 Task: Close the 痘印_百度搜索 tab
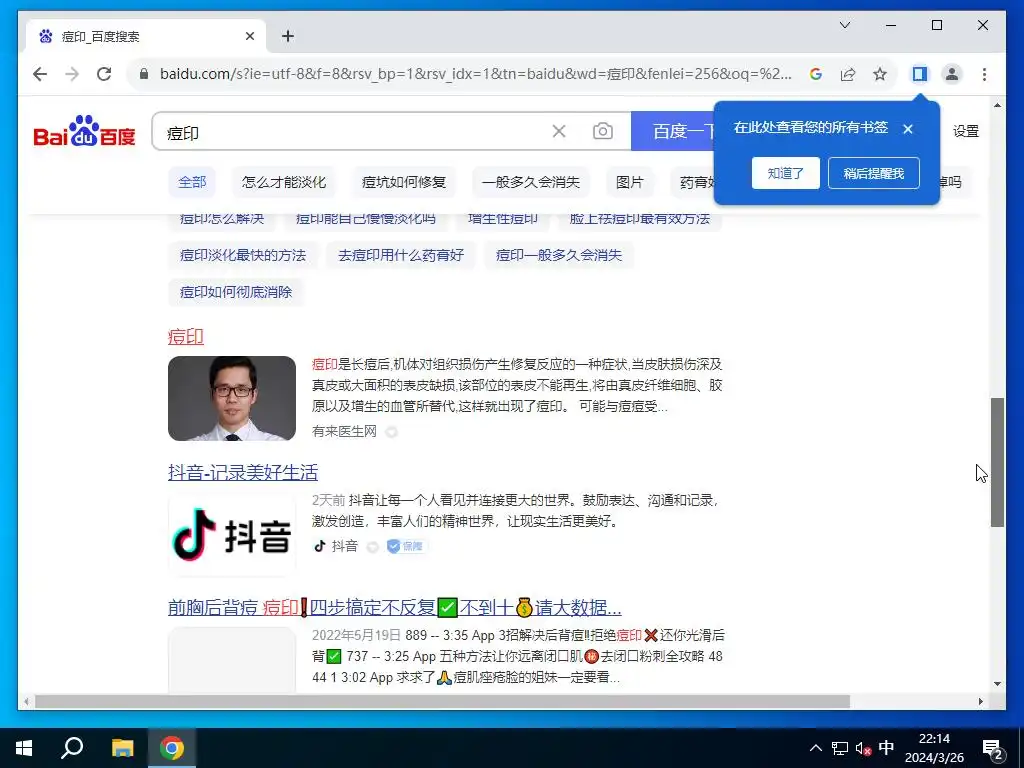tap(249, 36)
